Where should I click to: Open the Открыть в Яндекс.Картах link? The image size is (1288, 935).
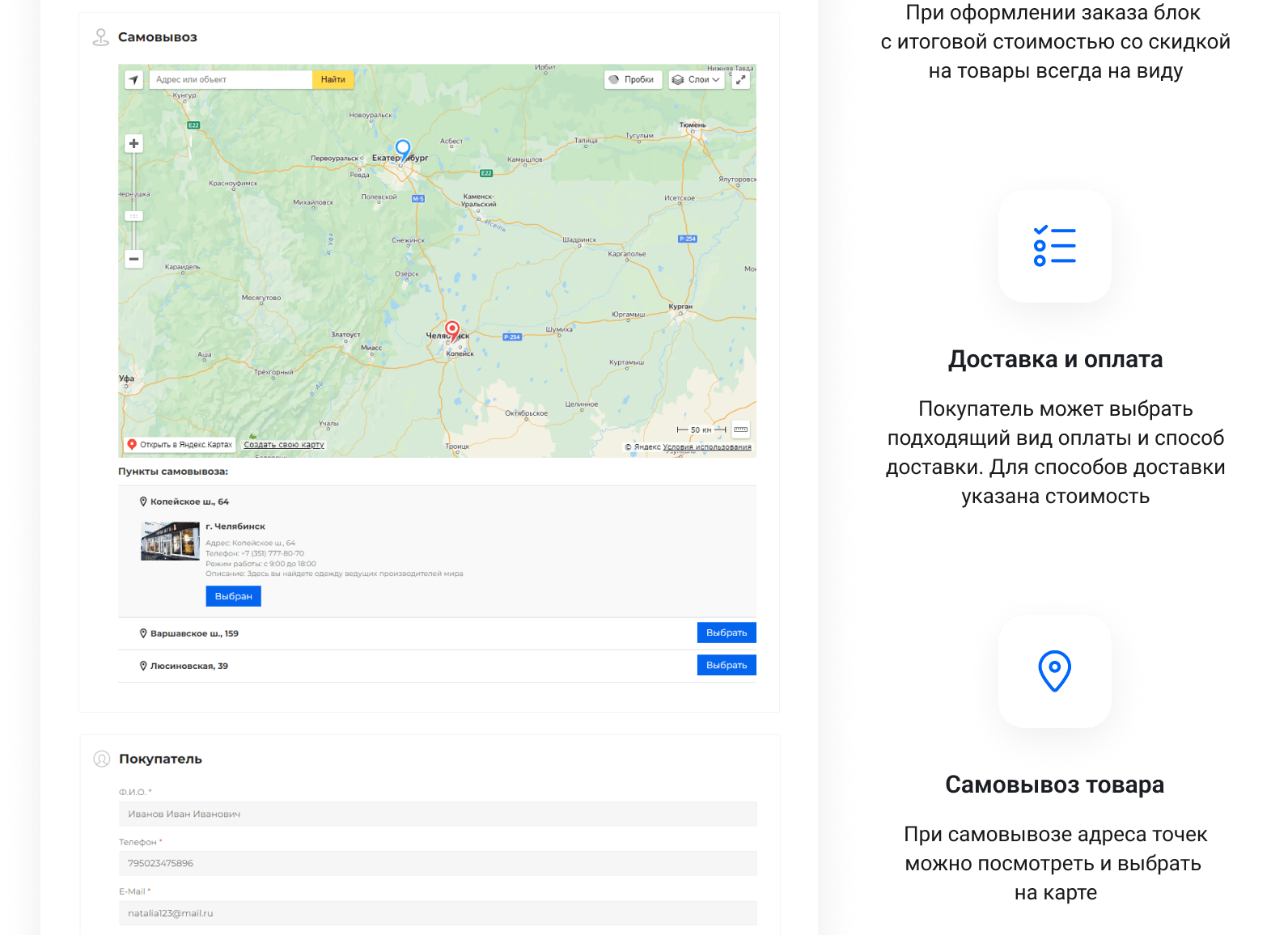180,444
